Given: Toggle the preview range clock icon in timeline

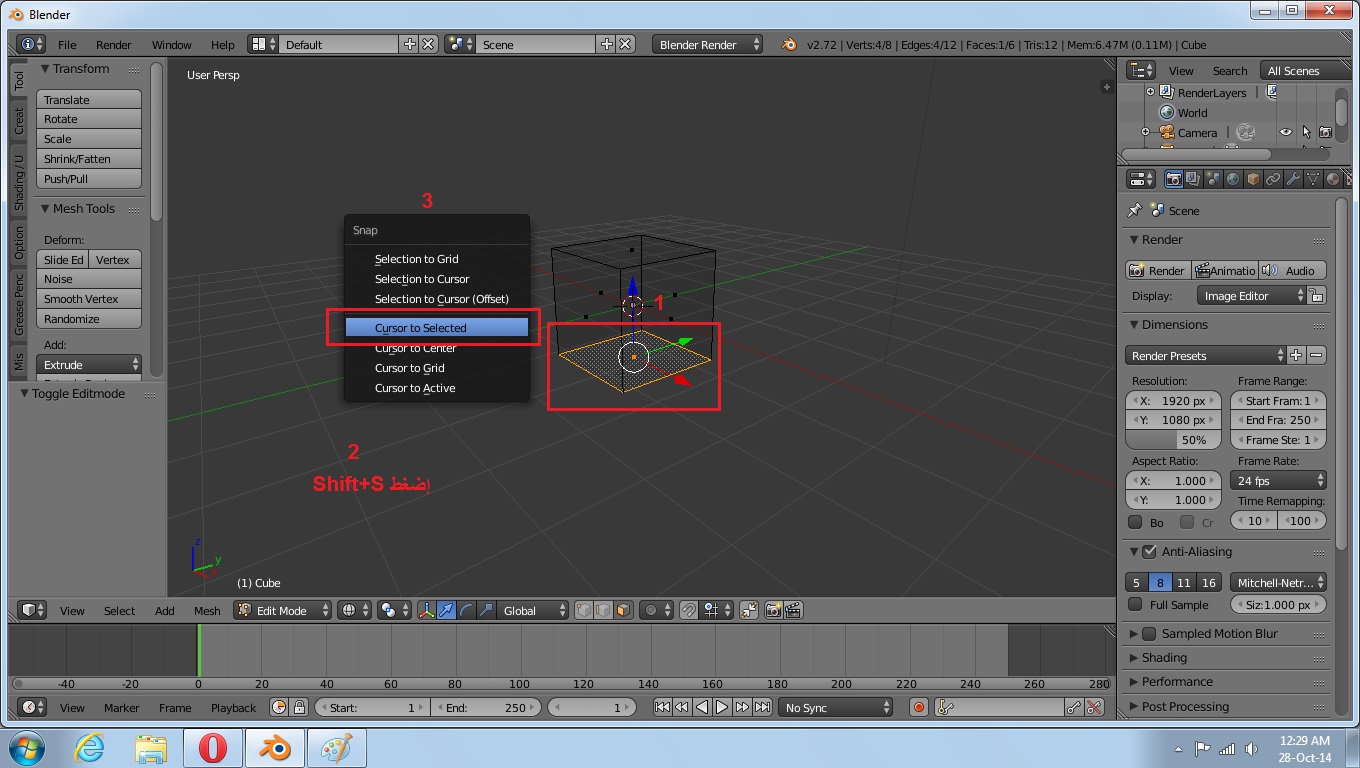Looking at the screenshot, I should [x=278, y=707].
